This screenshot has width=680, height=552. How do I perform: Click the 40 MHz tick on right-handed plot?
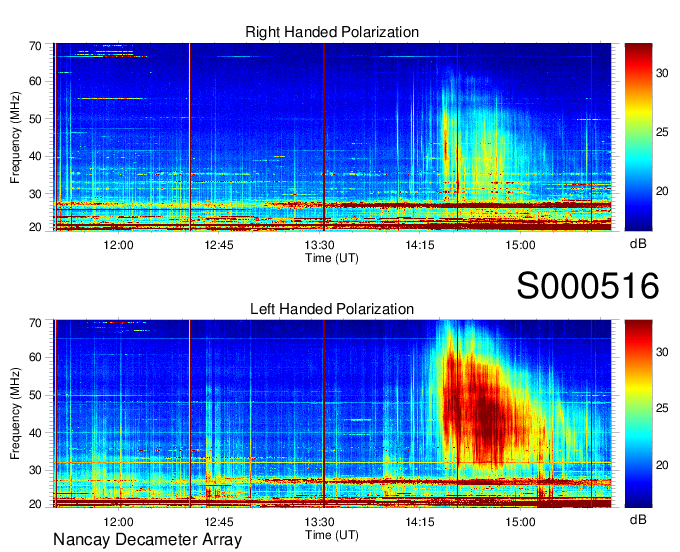click(x=35, y=157)
